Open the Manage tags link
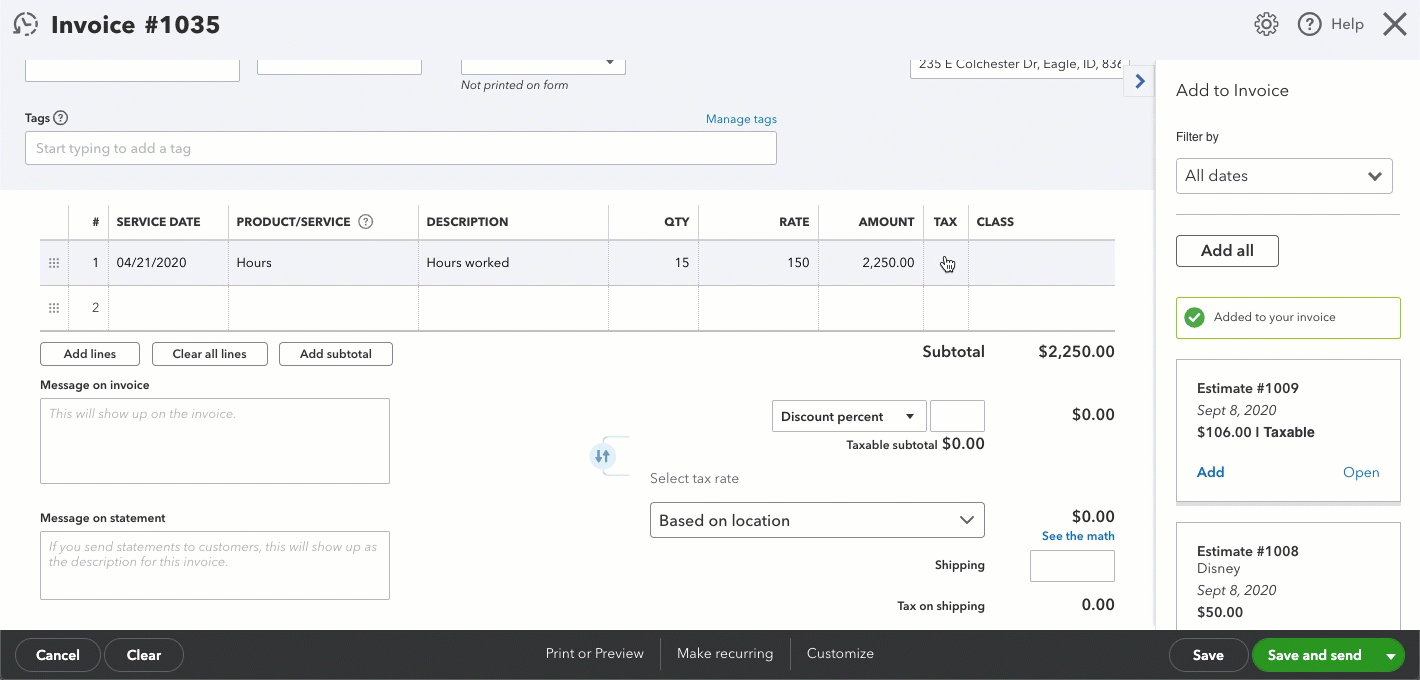 741,119
